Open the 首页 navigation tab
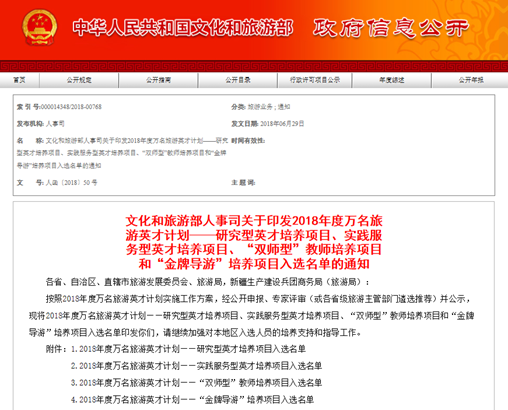 click(x=19, y=80)
